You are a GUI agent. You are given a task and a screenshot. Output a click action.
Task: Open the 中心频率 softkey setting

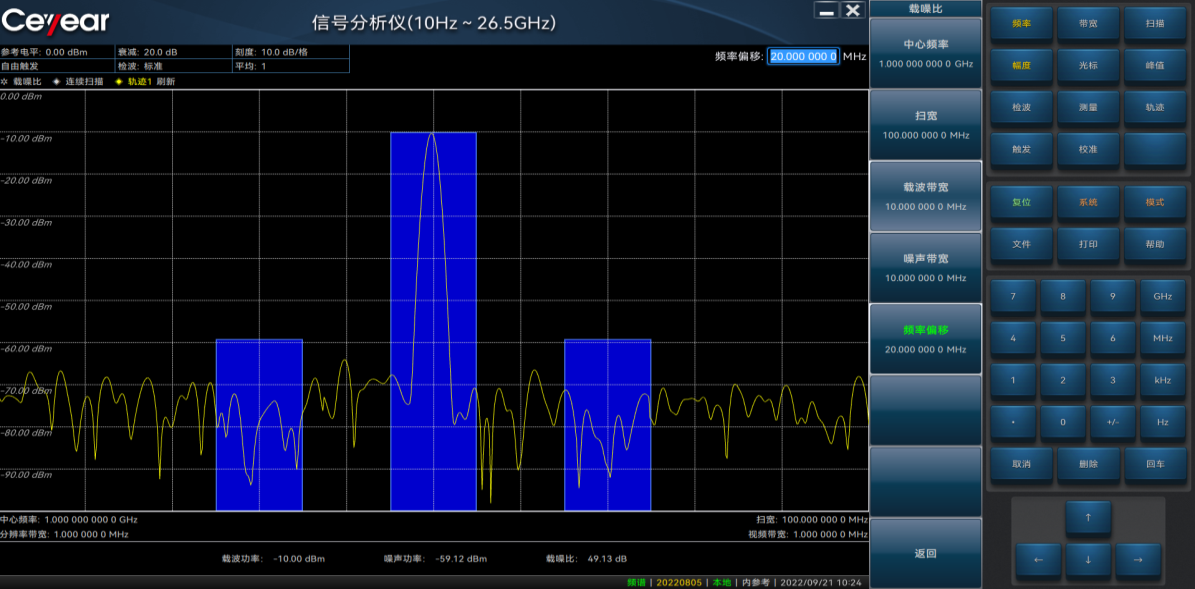click(925, 53)
